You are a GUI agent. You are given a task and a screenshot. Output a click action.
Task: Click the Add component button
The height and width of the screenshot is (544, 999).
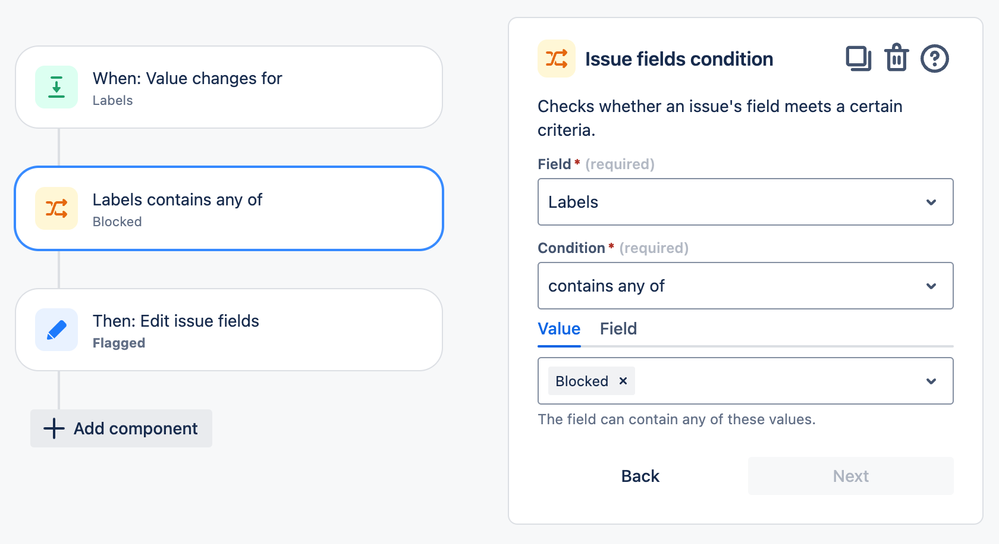coord(121,428)
